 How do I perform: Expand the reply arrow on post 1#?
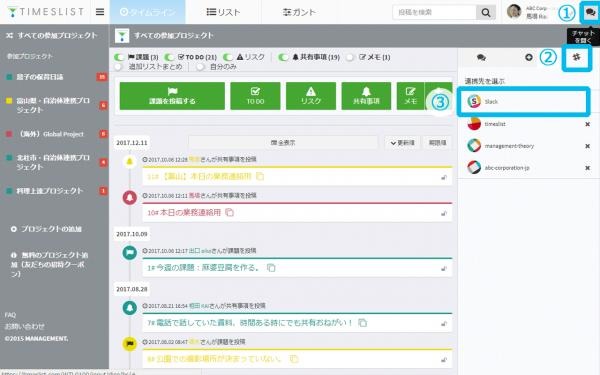click(444, 268)
